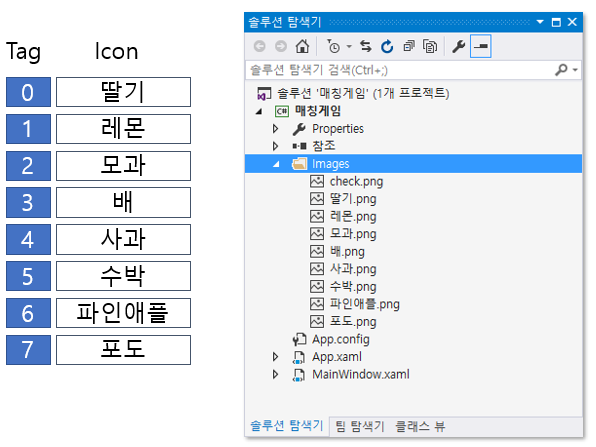Click the 참조 references icon
The width and height of the screenshot is (596, 447).
299,146
